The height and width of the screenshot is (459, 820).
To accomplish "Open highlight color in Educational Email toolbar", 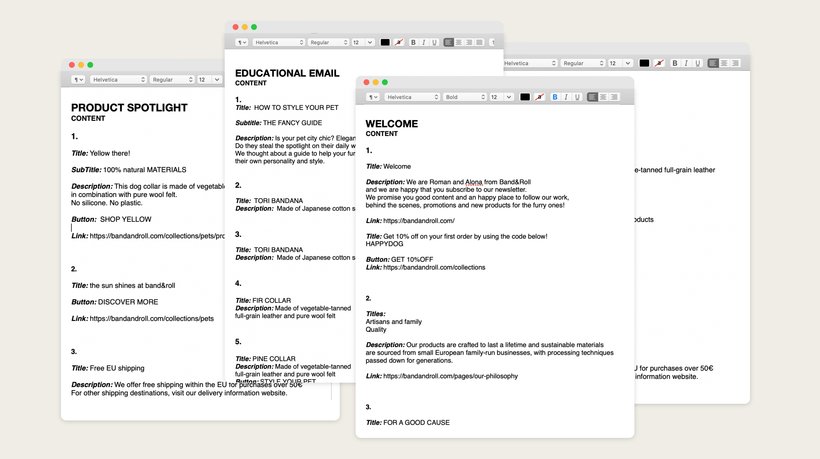I will point(399,42).
